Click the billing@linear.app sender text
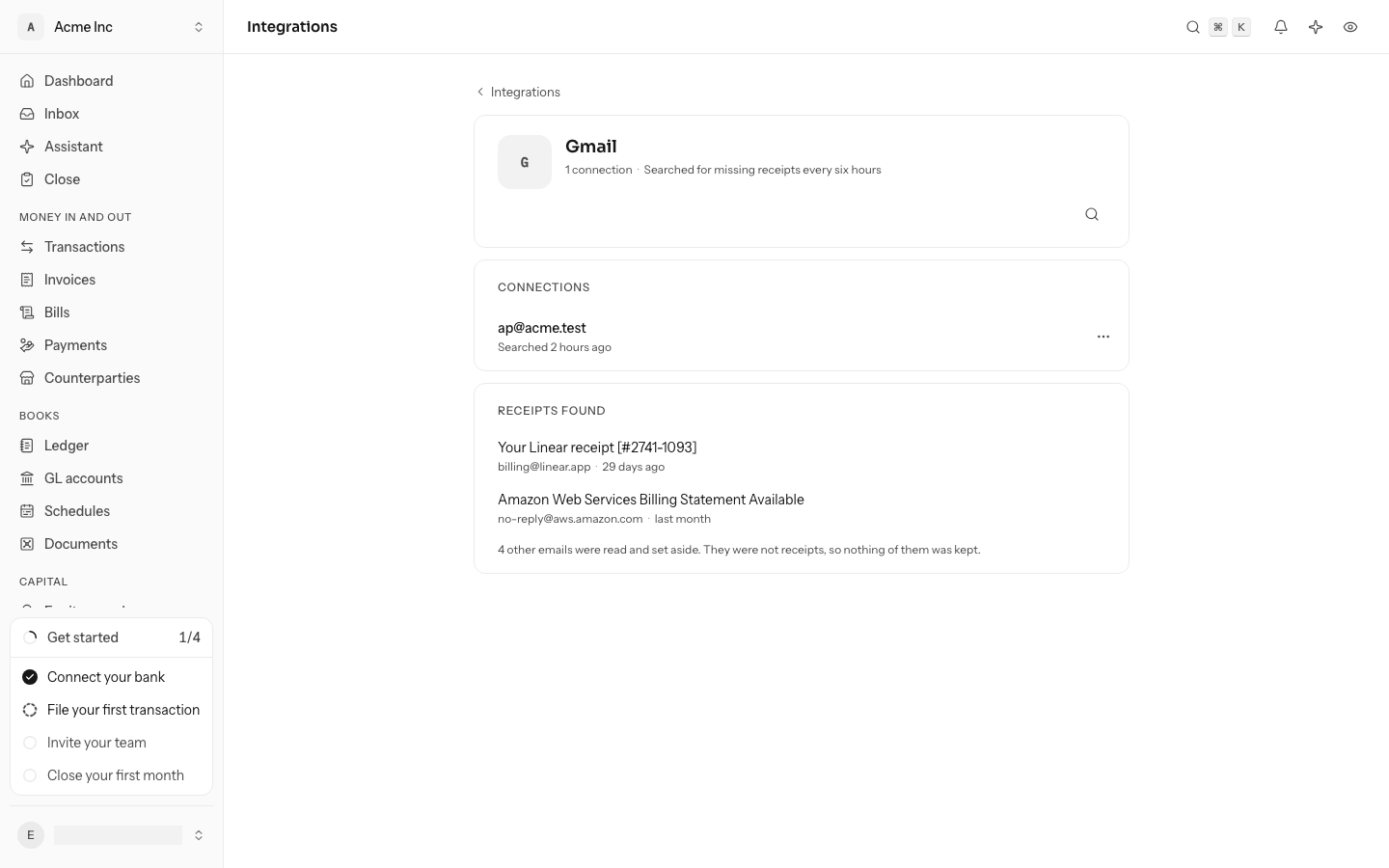 (x=544, y=467)
